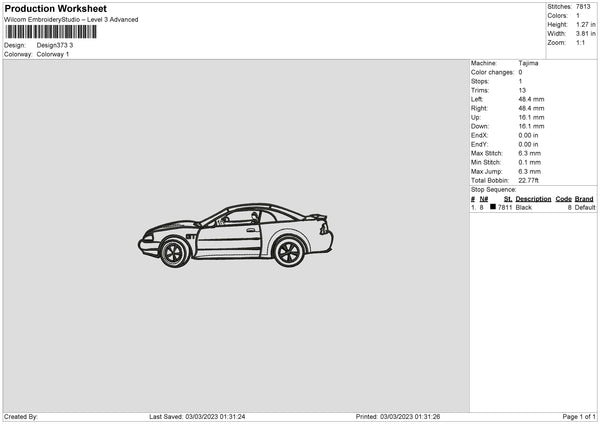Click the black thread color swatch

[x=493, y=207]
